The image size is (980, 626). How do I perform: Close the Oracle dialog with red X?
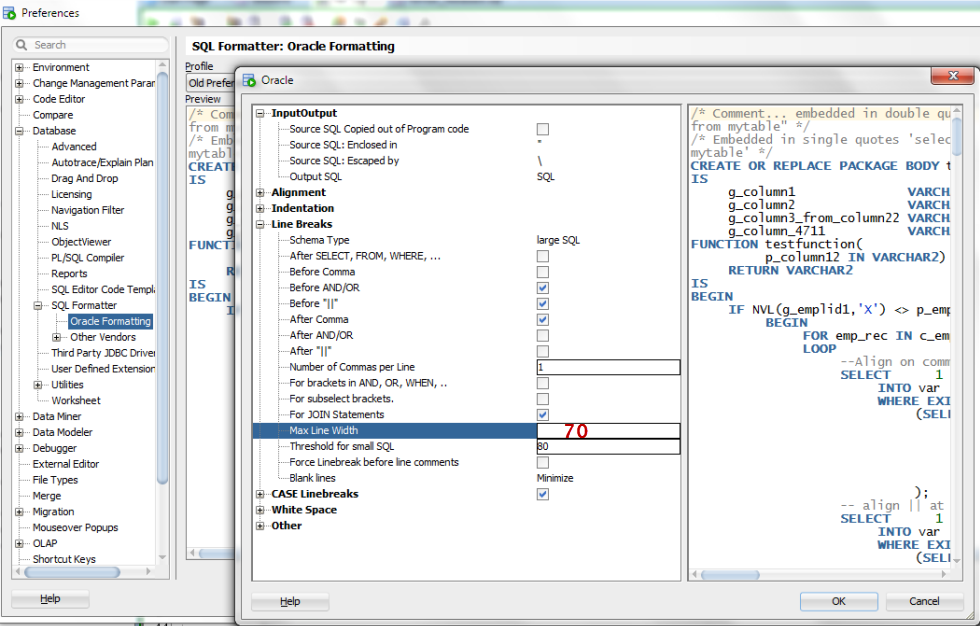point(951,78)
